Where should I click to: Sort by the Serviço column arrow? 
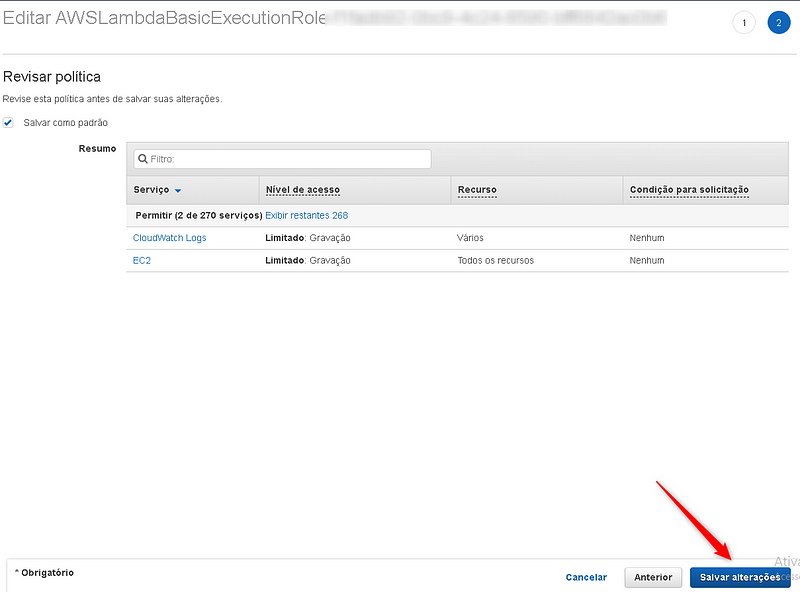tap(178, 190)
